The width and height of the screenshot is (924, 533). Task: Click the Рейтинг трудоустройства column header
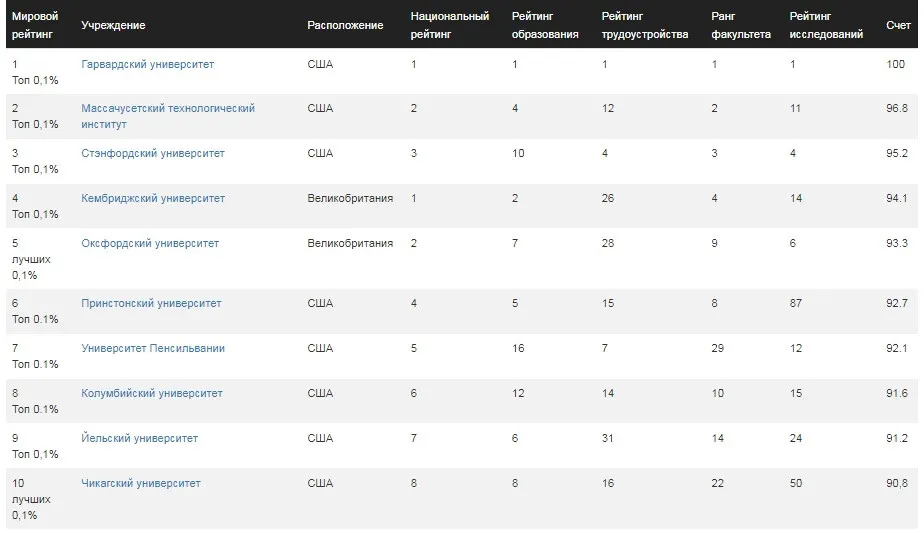[x=645, y=25]
